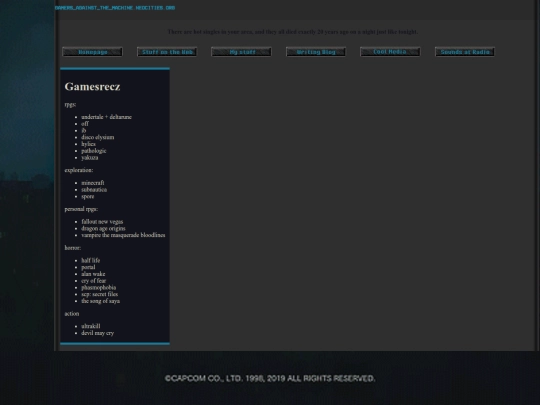
Task: Select the 'undertale + deltarune' list entry
Action: (106, 117)
